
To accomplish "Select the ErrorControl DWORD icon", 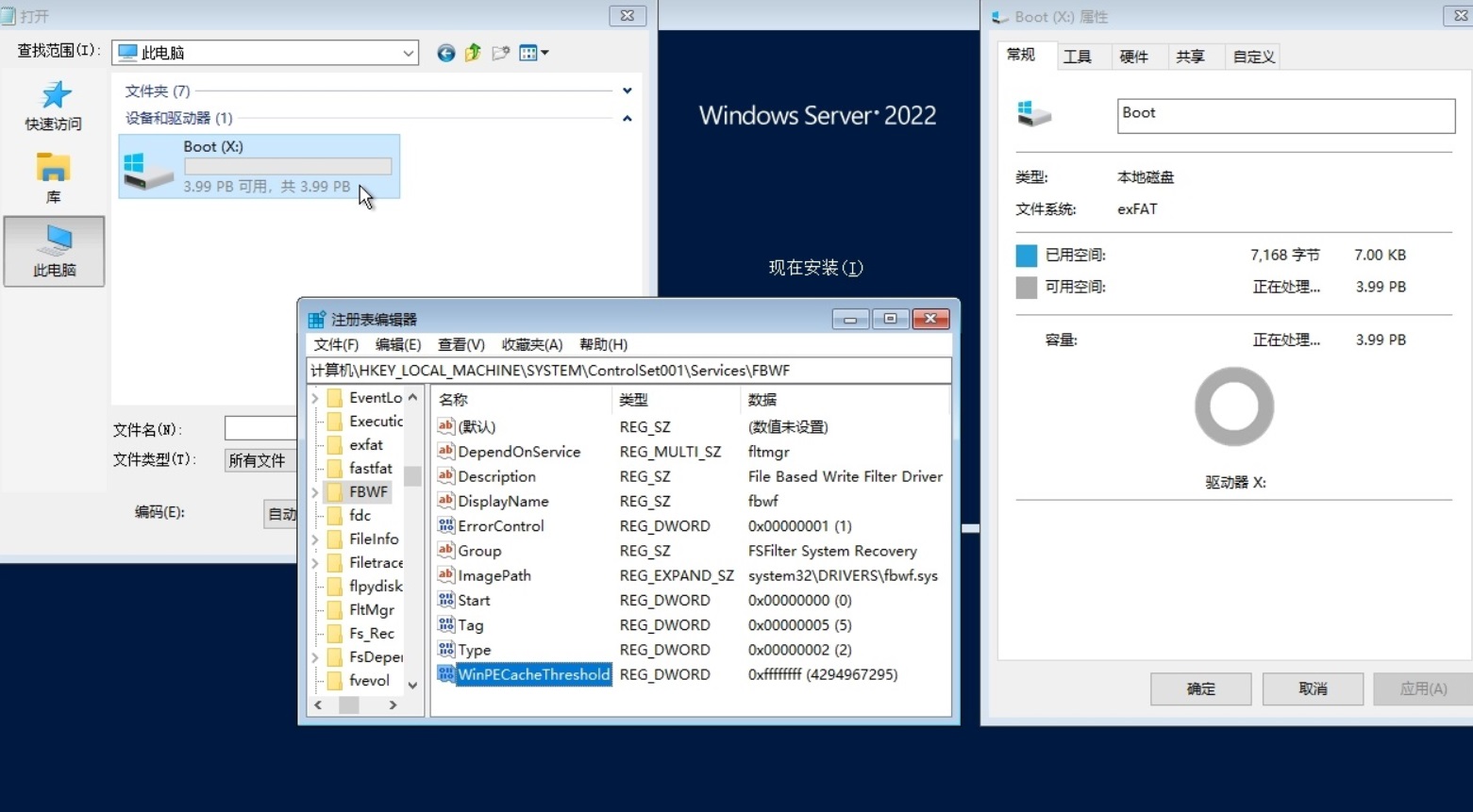I will (446, 526).
